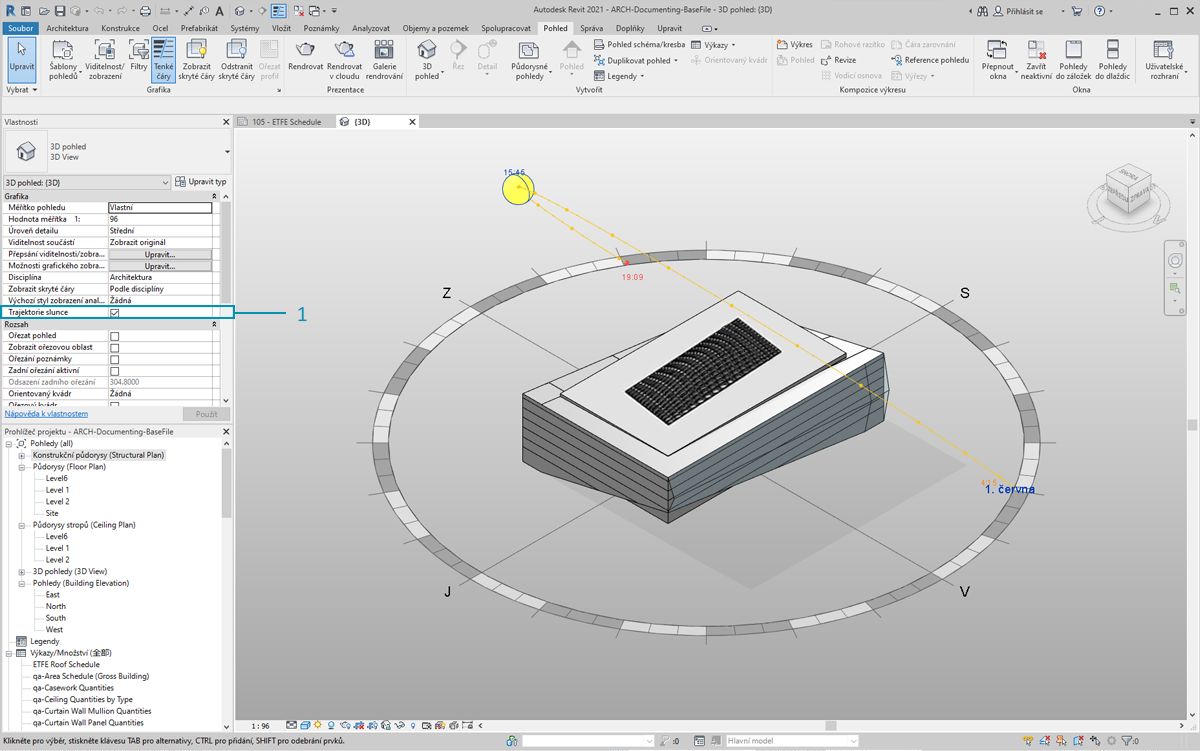Click Upravit button for Možnosti grafického zobrazení row
This screenshot has height=751, width=1200.
click(x=160, y=267)
